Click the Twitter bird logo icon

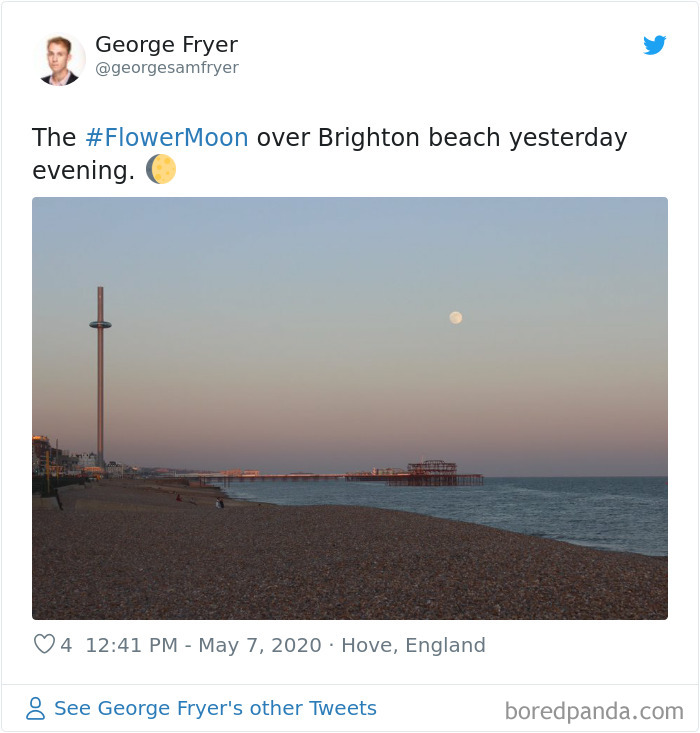(654, 45)
